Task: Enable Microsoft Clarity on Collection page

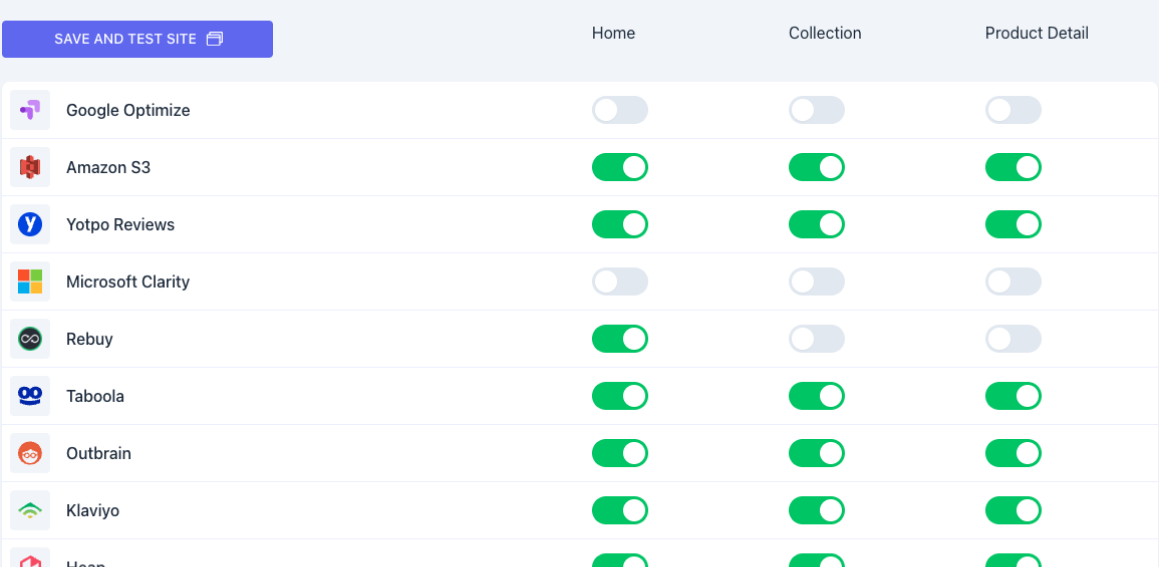Action: tap(816, 282)
